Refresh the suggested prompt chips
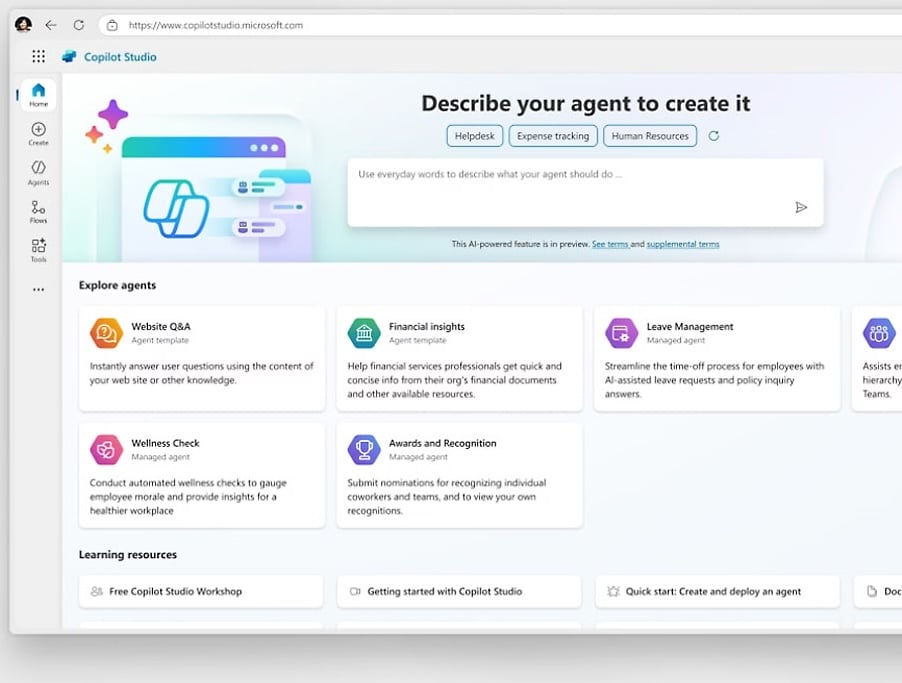Image resolution: width=902 pixels, height=683 pixels. (x=713, y=136)
